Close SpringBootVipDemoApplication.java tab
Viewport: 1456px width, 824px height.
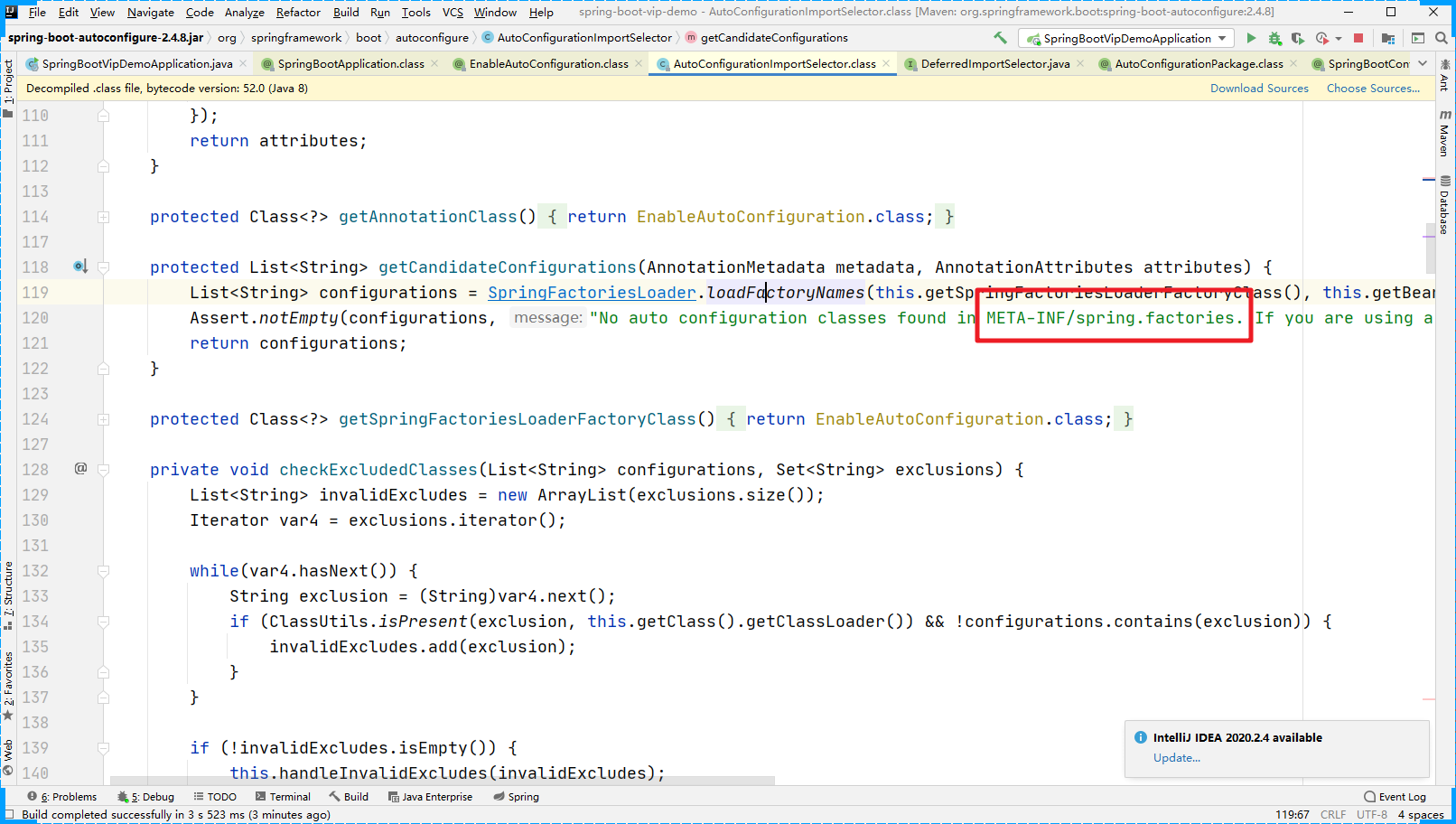(243, 63)
